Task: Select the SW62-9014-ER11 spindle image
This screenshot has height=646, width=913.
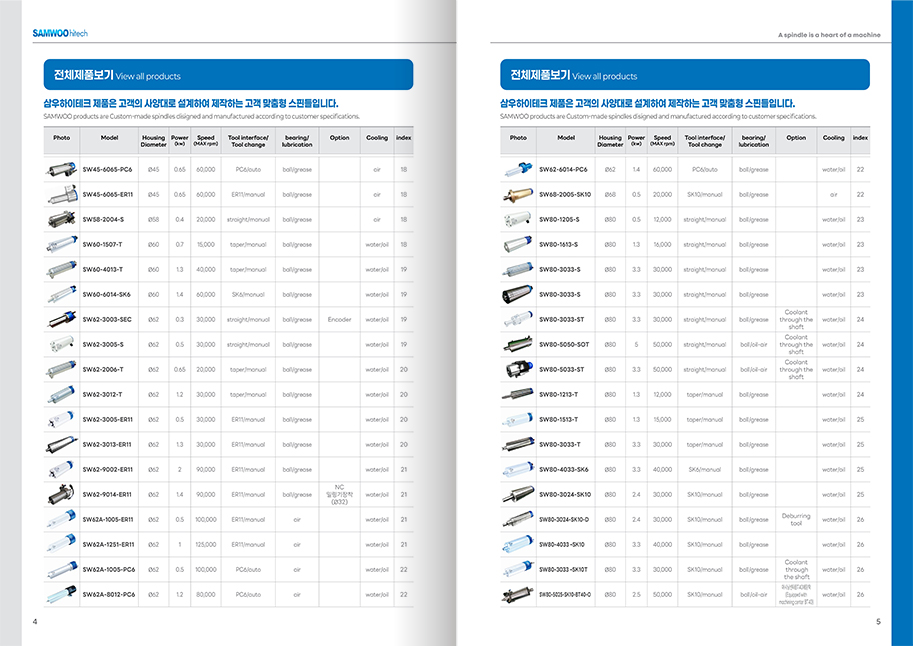Action: coord(61,494)
